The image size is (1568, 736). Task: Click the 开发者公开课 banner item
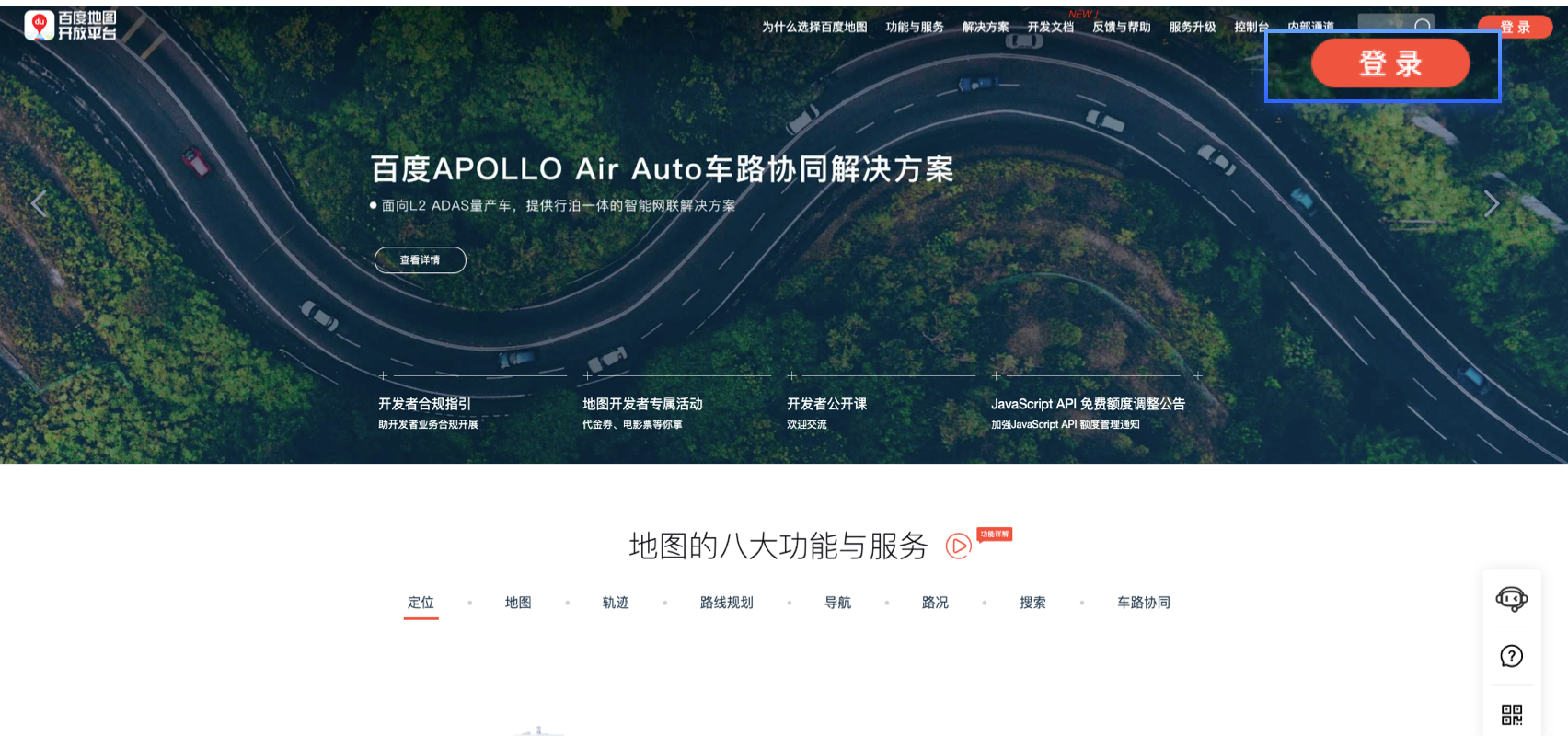[826, 404]
